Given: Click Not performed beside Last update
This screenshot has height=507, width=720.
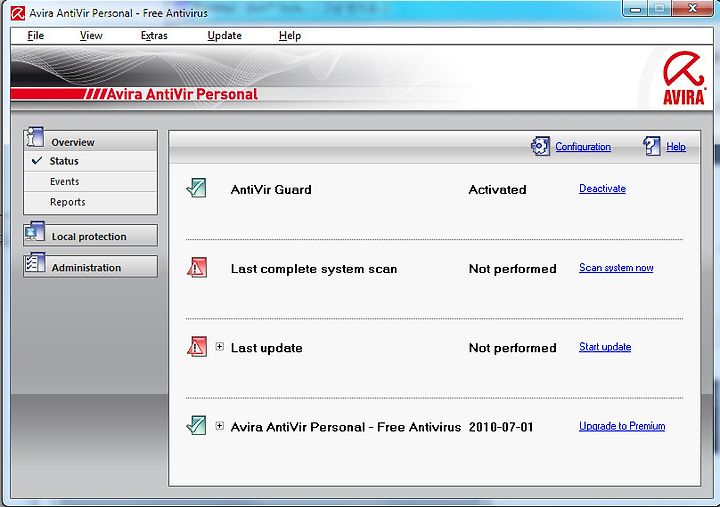Looking at the screenshot, I should click(512, 348).
